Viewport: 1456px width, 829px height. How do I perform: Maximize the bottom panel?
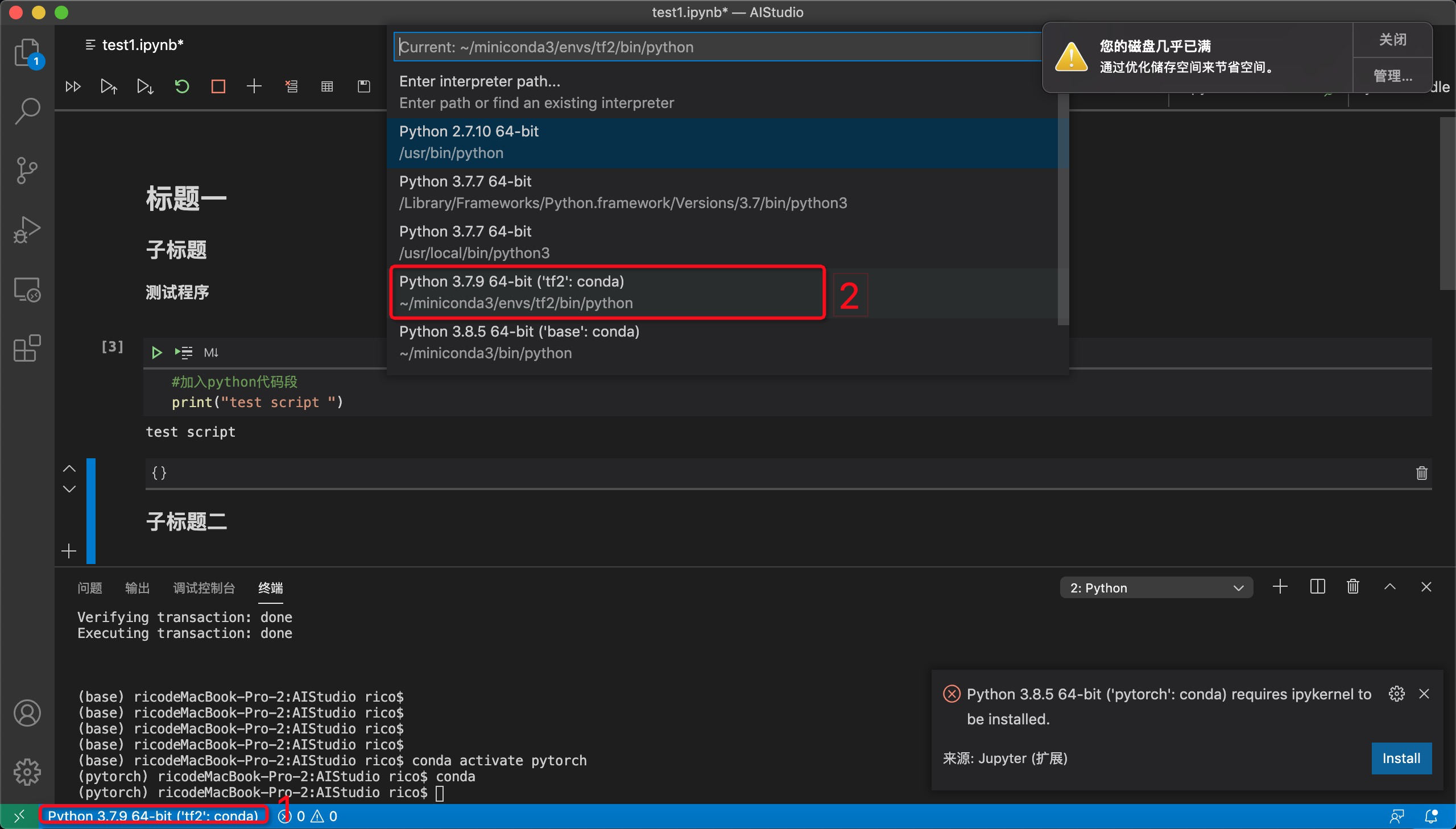(1389, 587)
